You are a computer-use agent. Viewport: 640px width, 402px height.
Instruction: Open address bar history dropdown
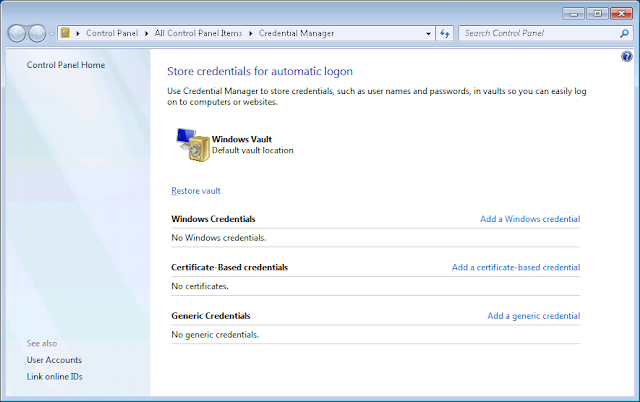(428, 33)
